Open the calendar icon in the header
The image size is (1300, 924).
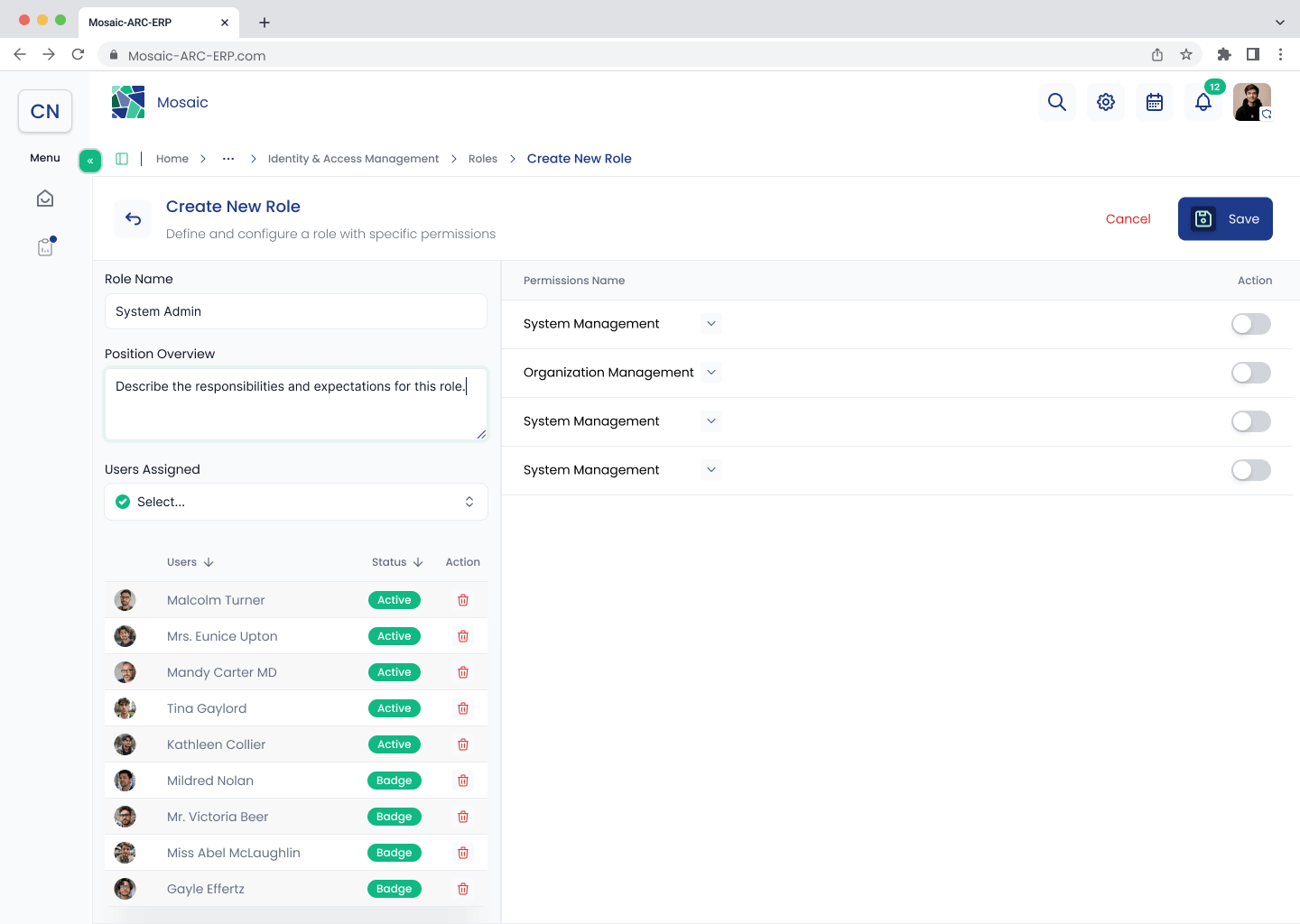[1155, 102]
